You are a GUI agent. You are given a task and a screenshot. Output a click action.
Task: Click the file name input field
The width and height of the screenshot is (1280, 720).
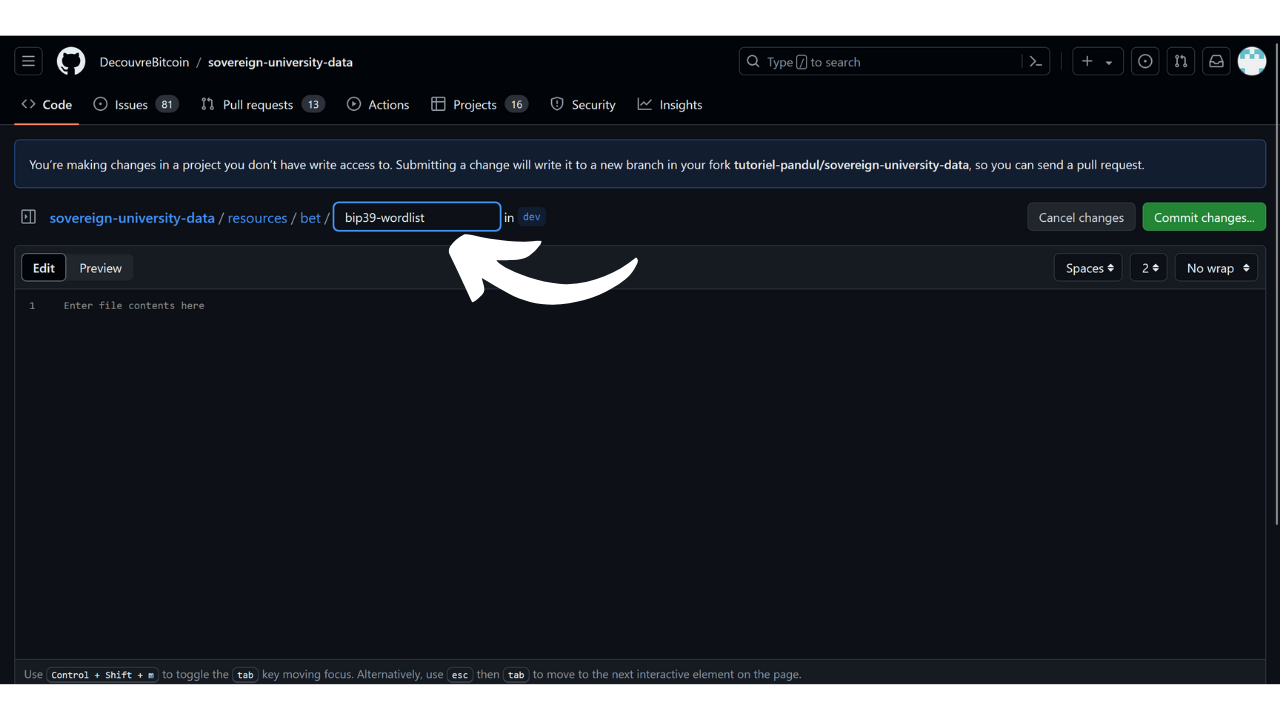point(417,217)
